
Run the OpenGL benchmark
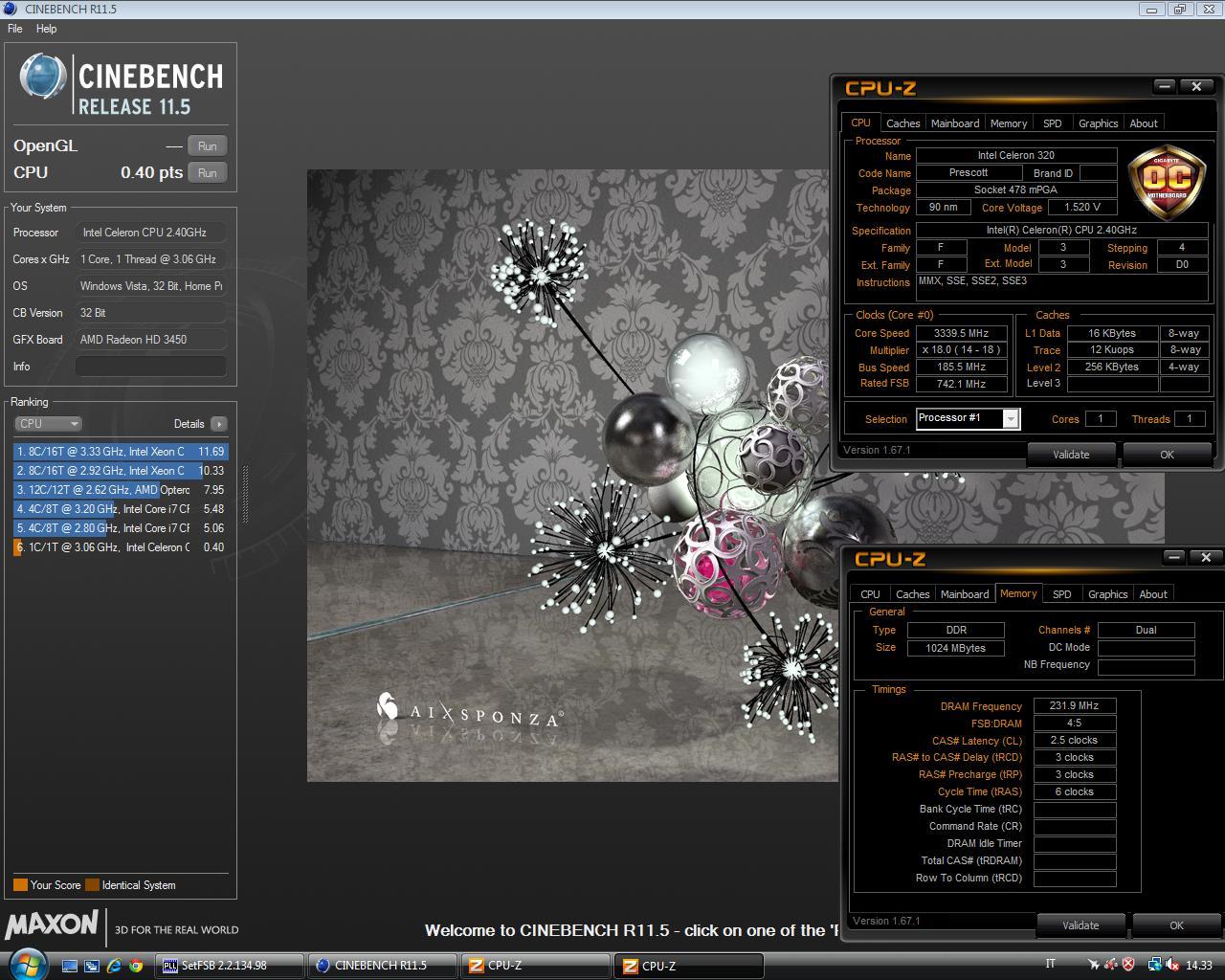tap(207, 145)
